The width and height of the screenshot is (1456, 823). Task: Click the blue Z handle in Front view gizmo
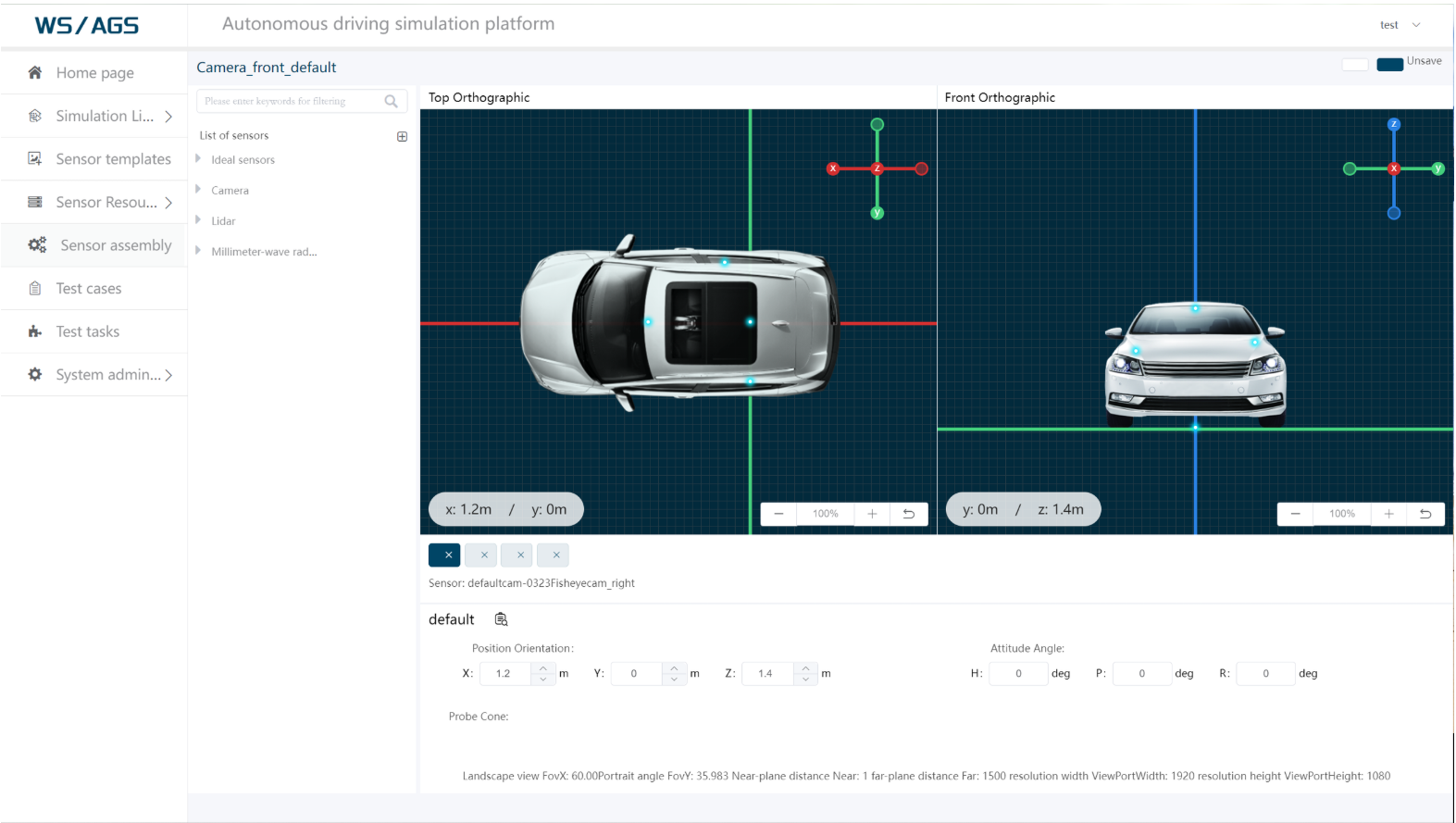[1394, 124]
